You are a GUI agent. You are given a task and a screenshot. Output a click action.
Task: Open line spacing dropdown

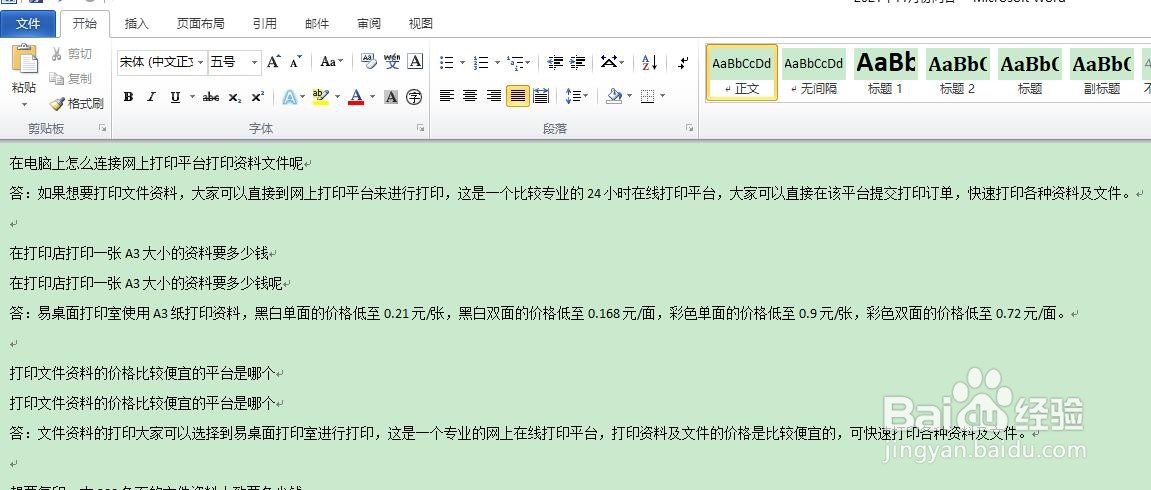pos(576,95)
